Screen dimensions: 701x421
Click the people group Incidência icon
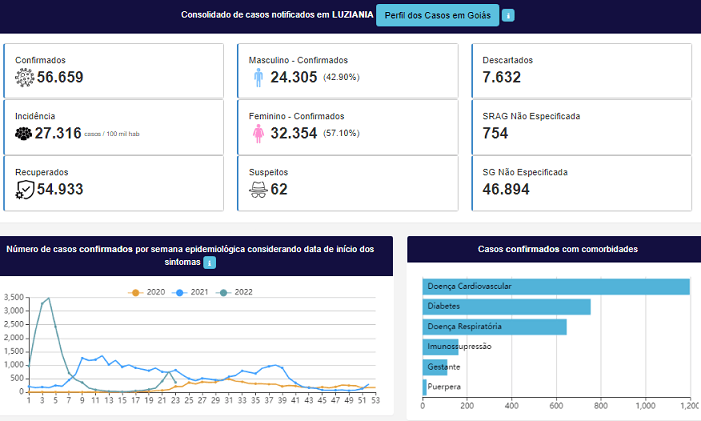pos(24,133)
